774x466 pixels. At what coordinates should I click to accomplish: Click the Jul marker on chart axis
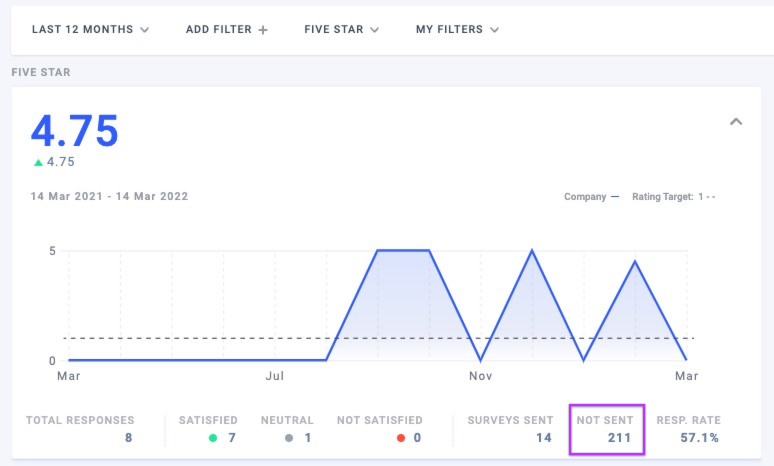coord(276,376)
